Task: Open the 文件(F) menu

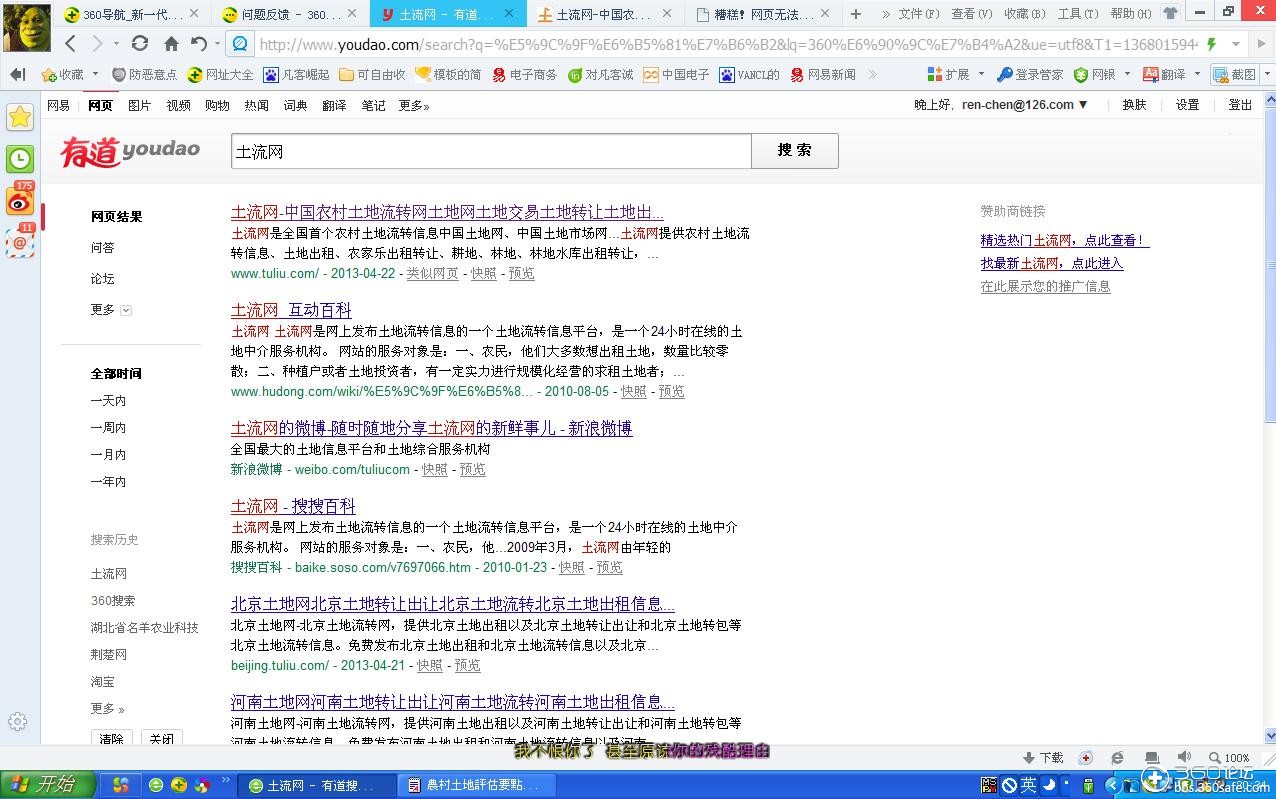Action: click(x=918, y=14)
